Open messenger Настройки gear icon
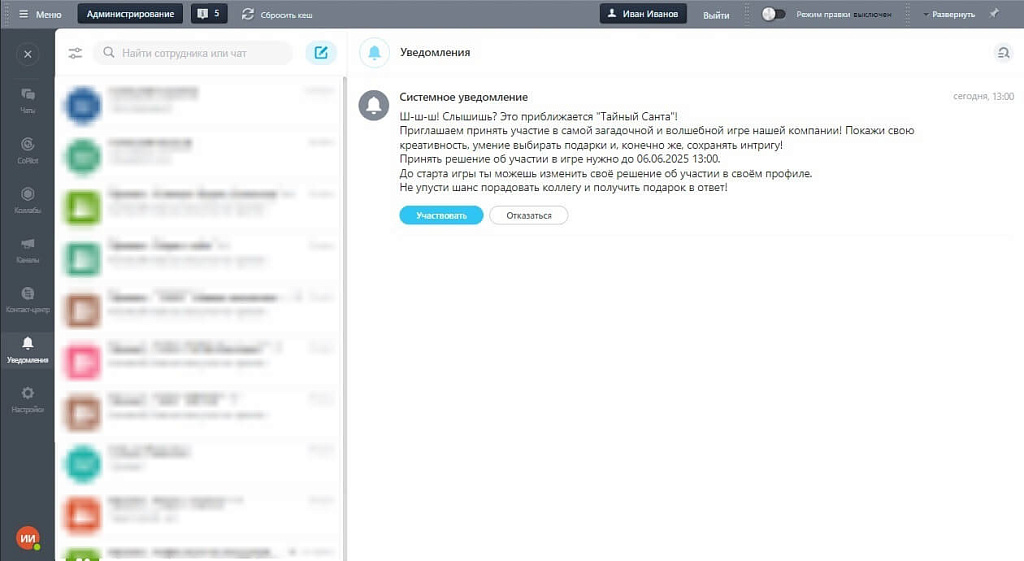Viewport: 1024px width, 561px height. tap(27, 398)
